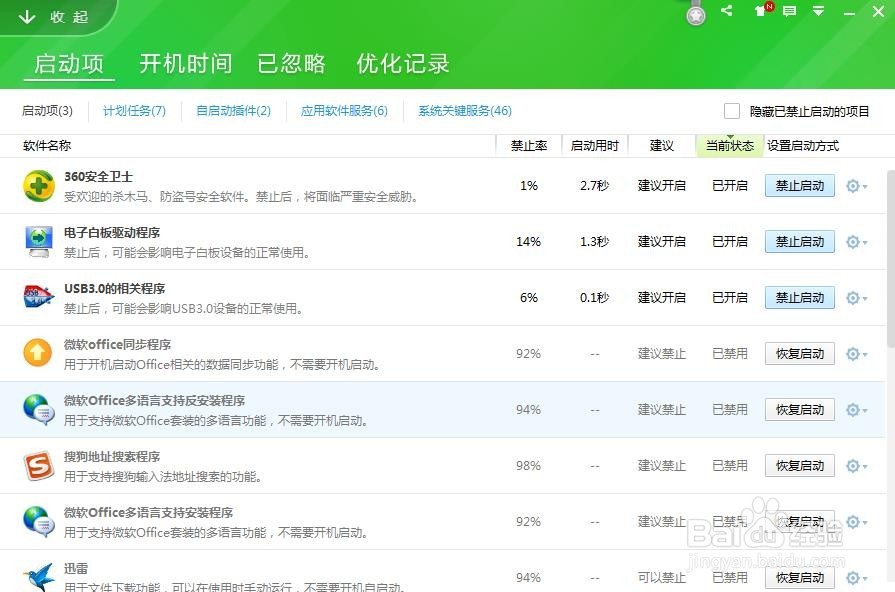The height and width of the screenshot is (592, 895).
Task: Sort by the 当前状态 column header
Action: click(x=729, y=146)
